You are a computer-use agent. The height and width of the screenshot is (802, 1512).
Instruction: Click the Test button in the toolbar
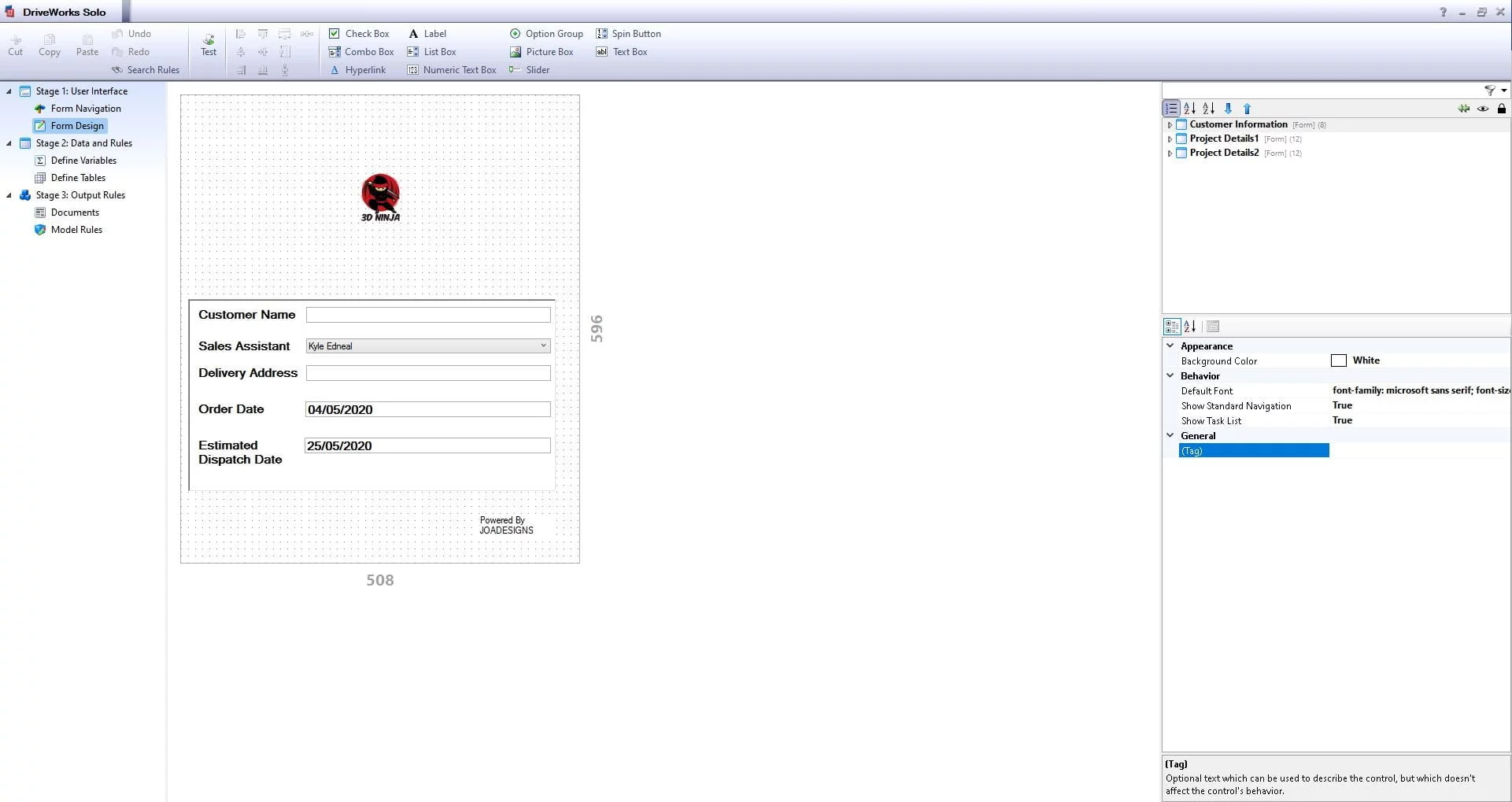coord(209,43)
